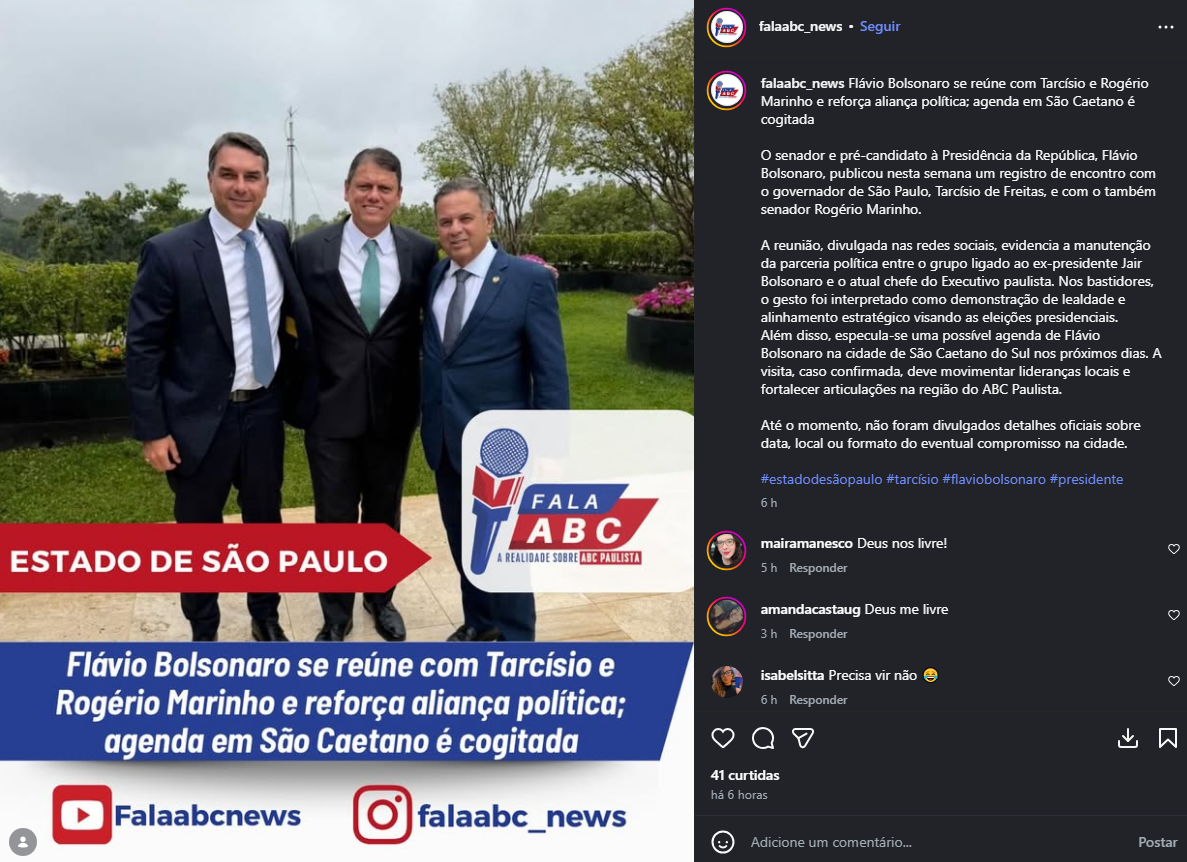Open the #flaviobolsonaro hashtag
The width and height of the screenshot is (1187, 862).
coord(994,479)
